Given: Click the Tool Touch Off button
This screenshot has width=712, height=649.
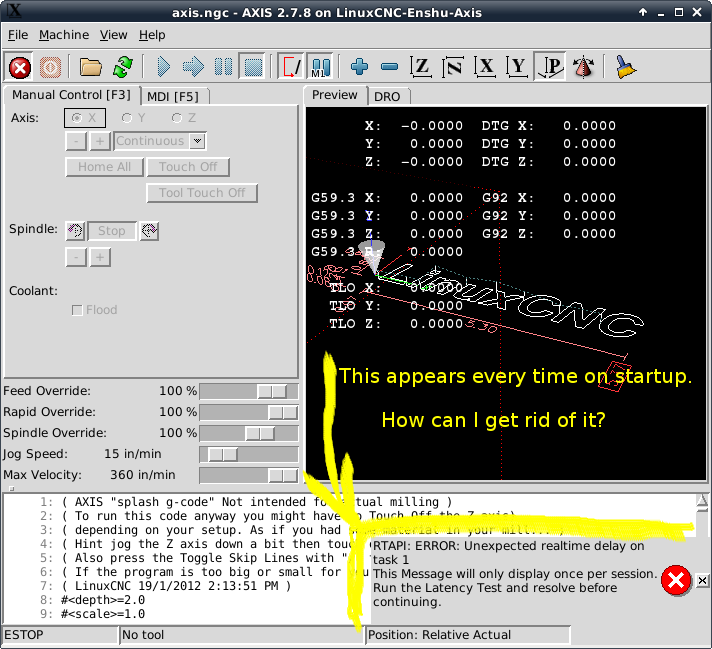Looking at the screenshot, I should coord(202,193).
